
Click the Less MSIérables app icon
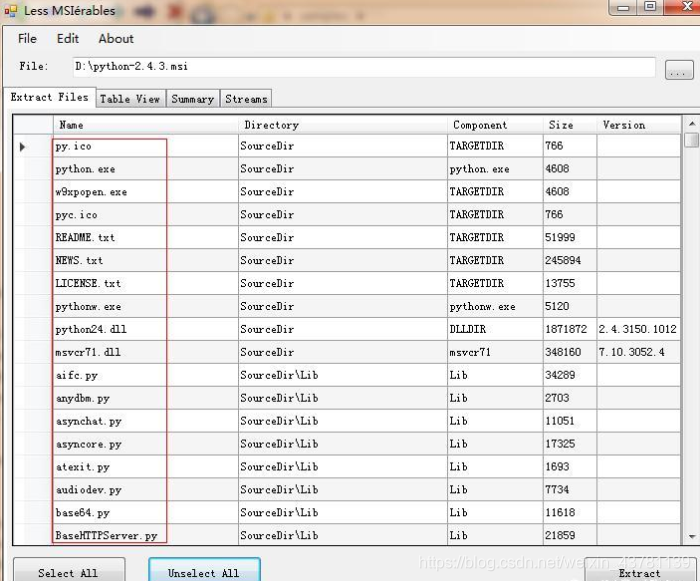[x=11, y=11]
